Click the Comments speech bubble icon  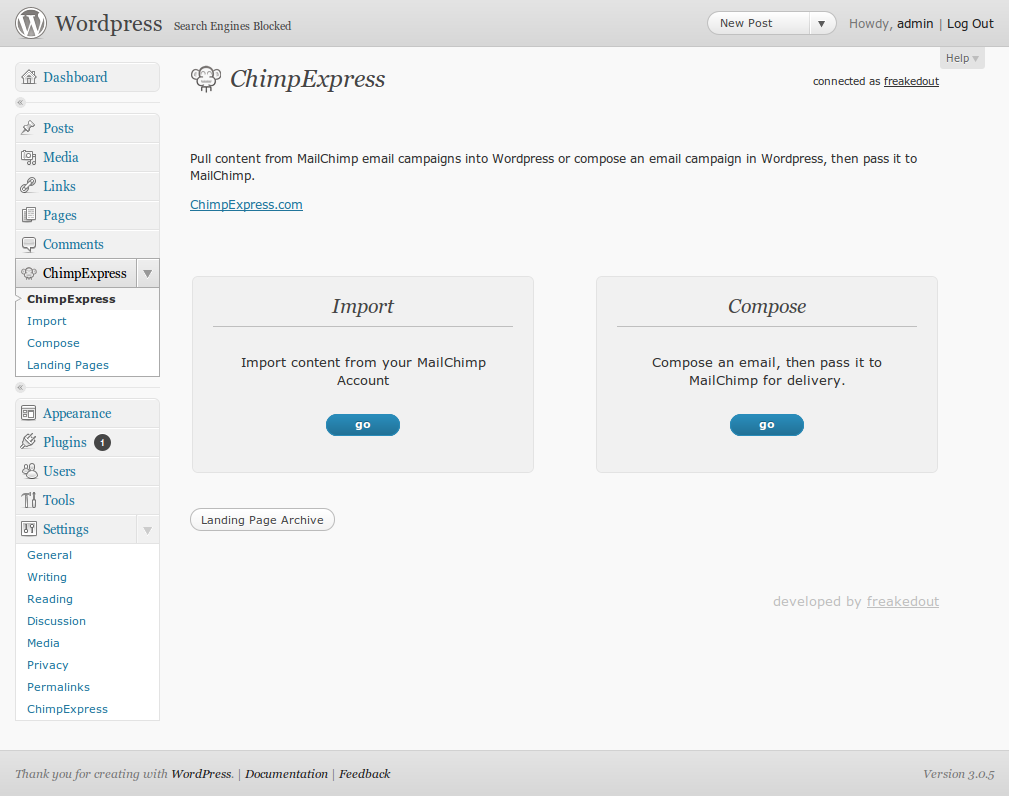[28, 244]
